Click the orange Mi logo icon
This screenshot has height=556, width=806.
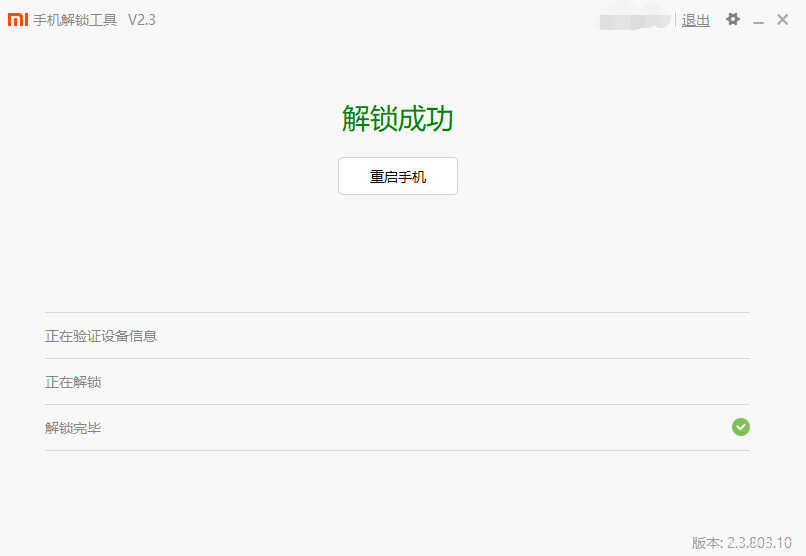(18, 20)
